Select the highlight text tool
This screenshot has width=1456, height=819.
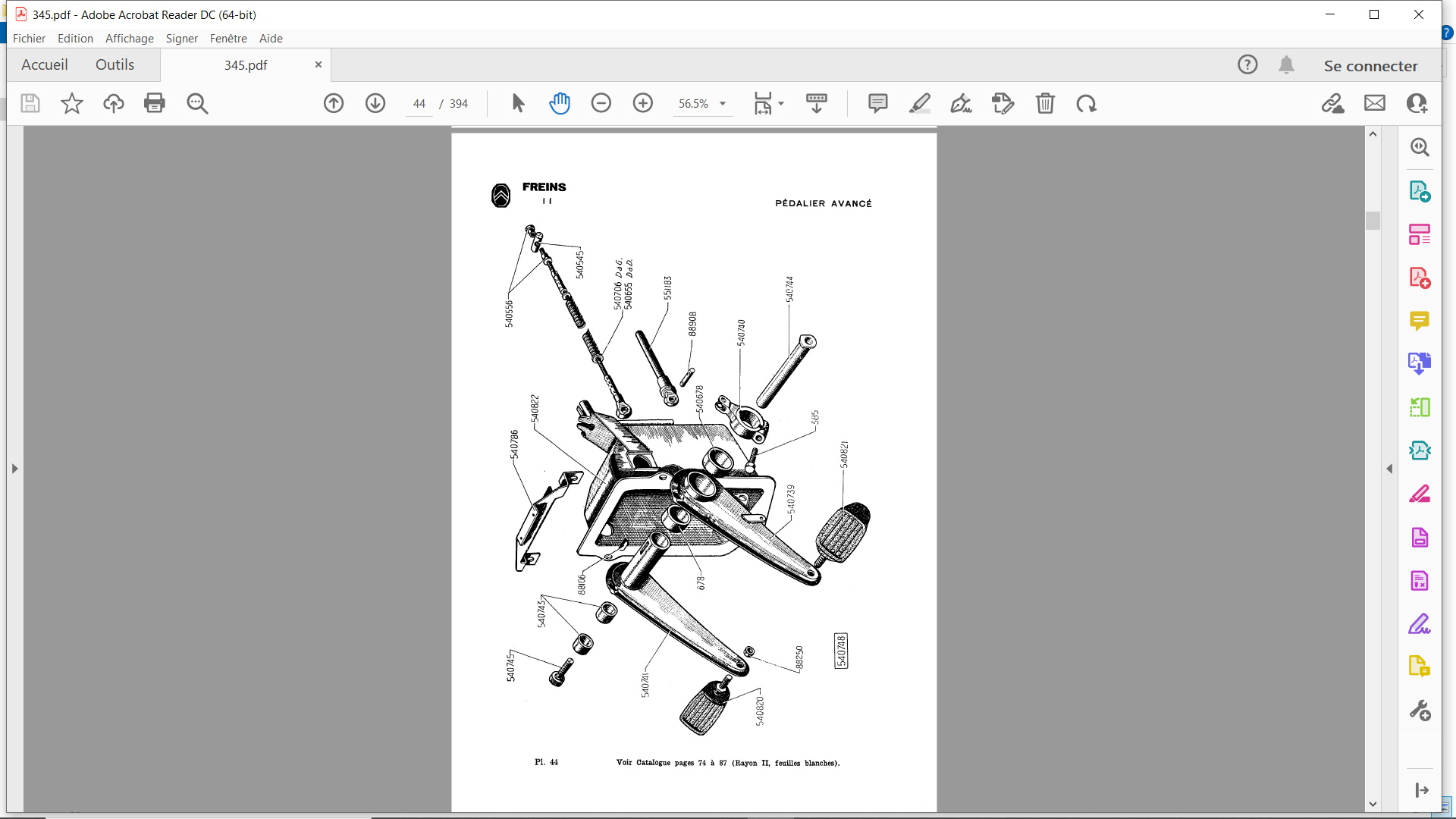920,103
